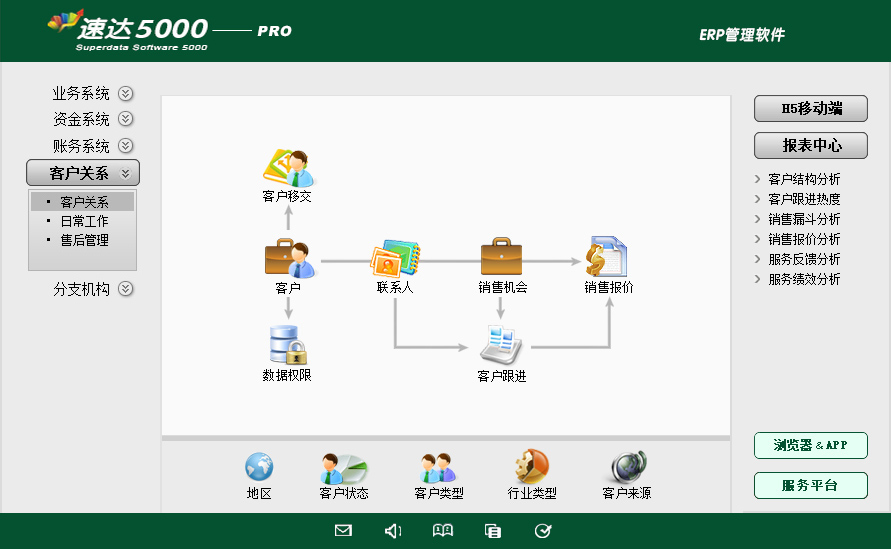The height and width of the screenshot is (549, 891).
Task: Open the 服务反馈分析 report link
Action: 803,259
